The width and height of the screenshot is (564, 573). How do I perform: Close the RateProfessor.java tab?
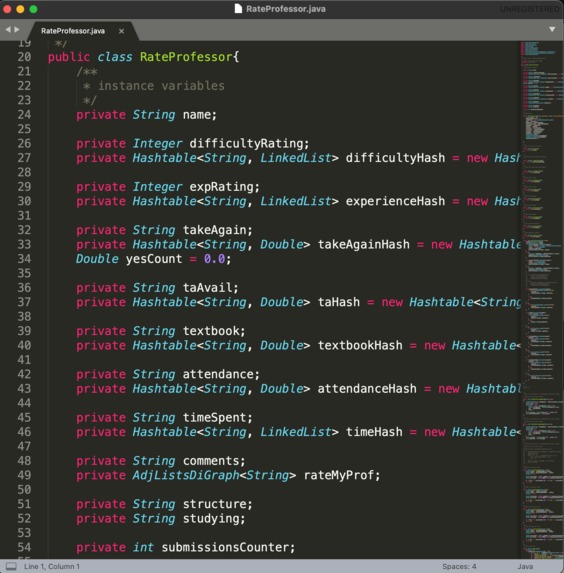121,31
